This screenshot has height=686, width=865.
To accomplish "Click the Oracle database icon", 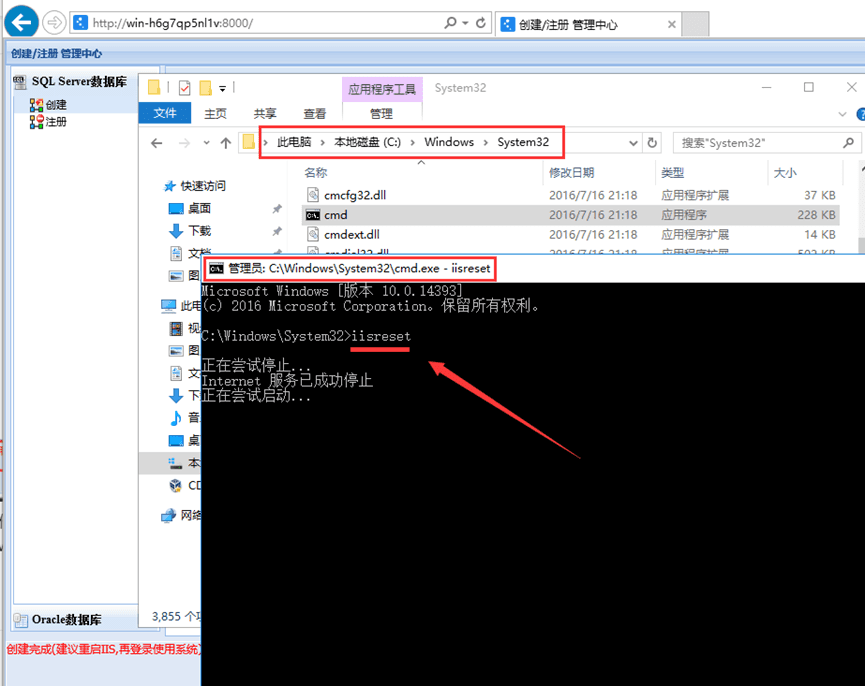I will pos(20,620).
